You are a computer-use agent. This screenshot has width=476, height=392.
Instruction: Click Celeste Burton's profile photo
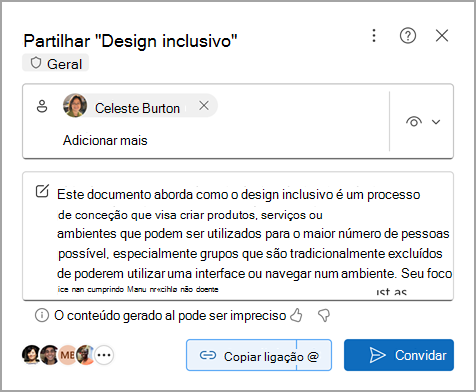click(x=75, y=106)
